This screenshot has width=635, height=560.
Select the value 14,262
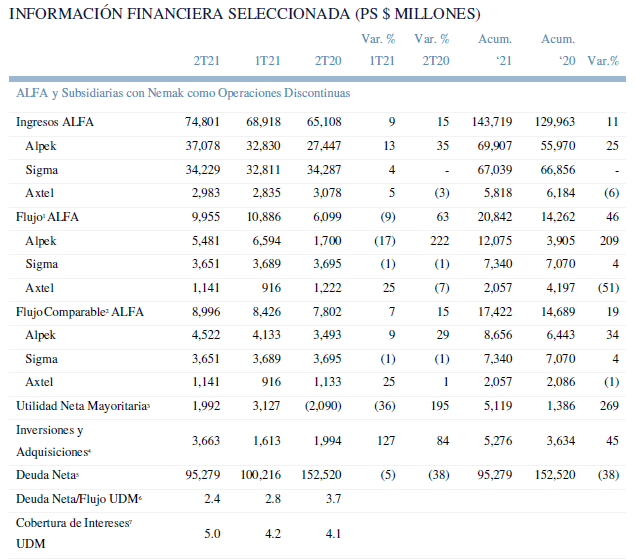558,217
